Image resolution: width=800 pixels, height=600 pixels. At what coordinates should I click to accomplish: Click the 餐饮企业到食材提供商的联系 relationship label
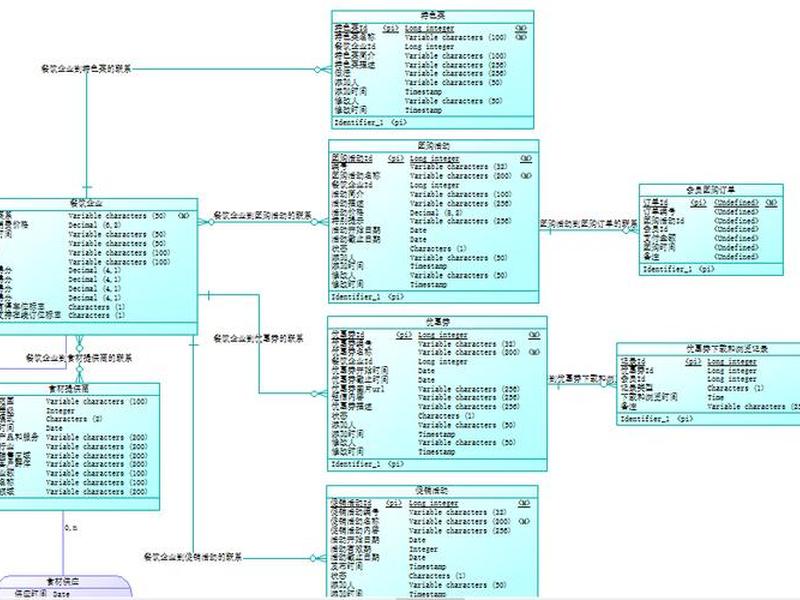tap(79, 358)
